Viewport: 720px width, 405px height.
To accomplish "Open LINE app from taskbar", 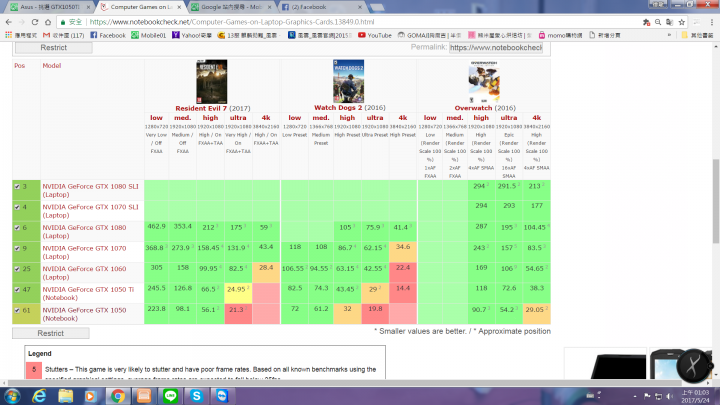I will click(170, 396).
